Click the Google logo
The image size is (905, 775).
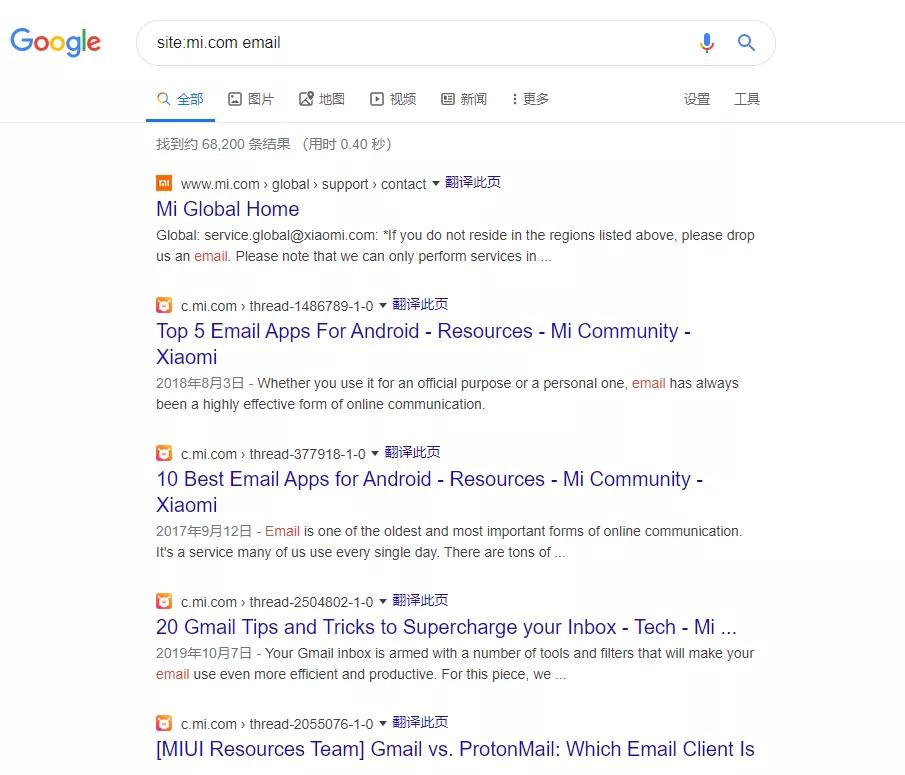pyautogui.click(x=55, y=42)
